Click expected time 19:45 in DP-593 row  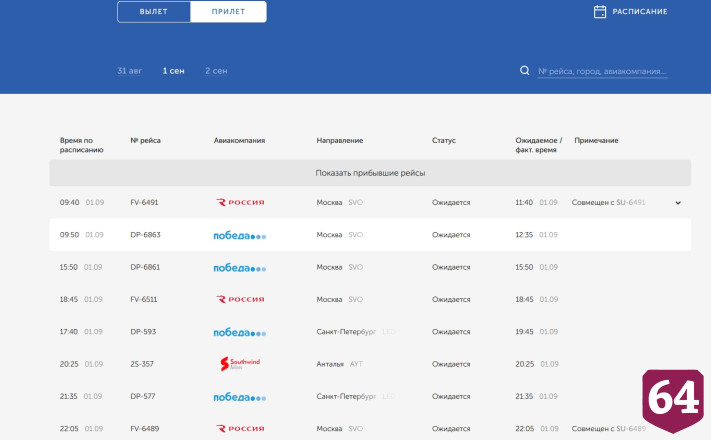tap(524, 332)
